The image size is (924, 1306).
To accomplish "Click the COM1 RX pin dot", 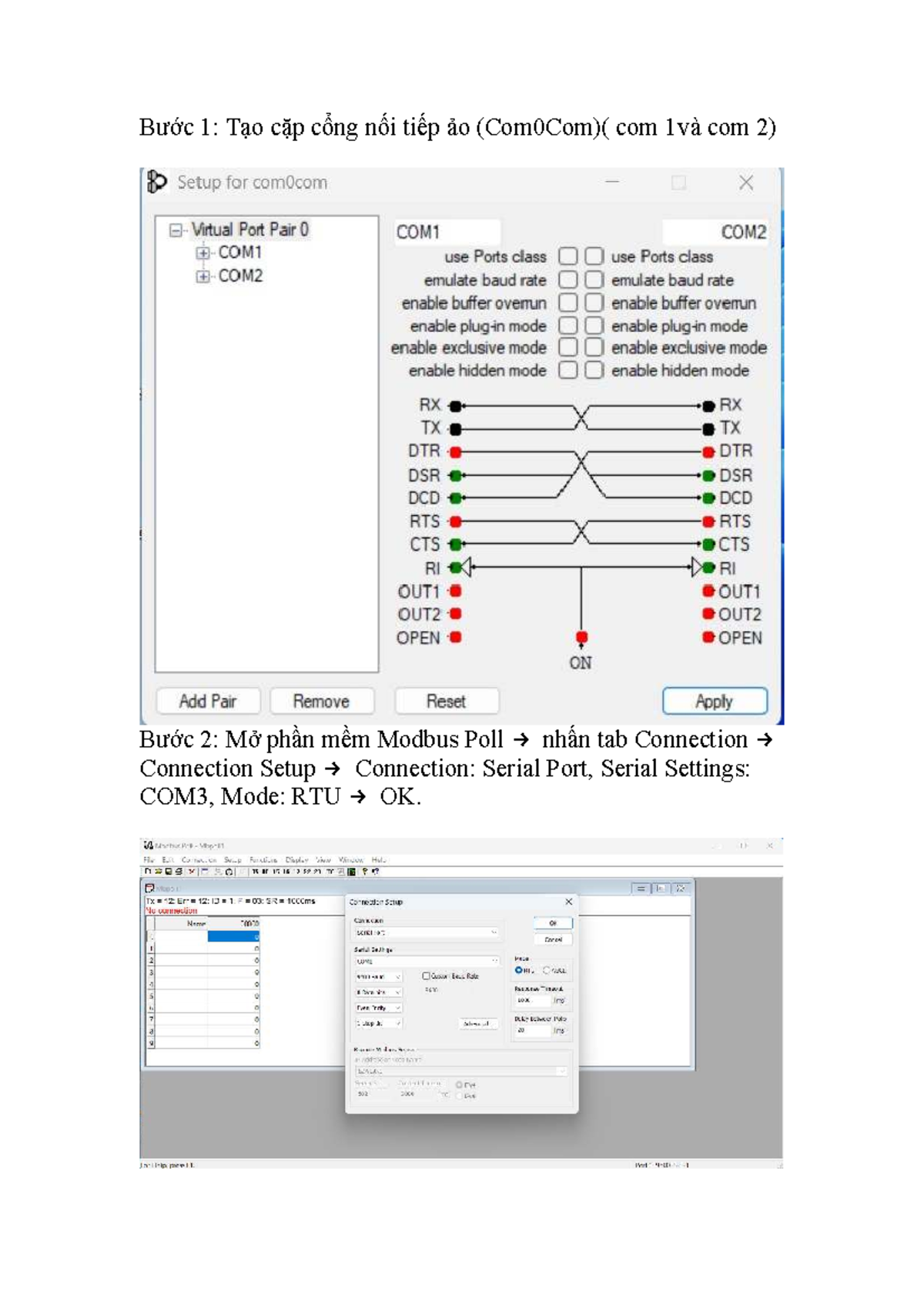I will pyautogui.click(x=455, y=406).
